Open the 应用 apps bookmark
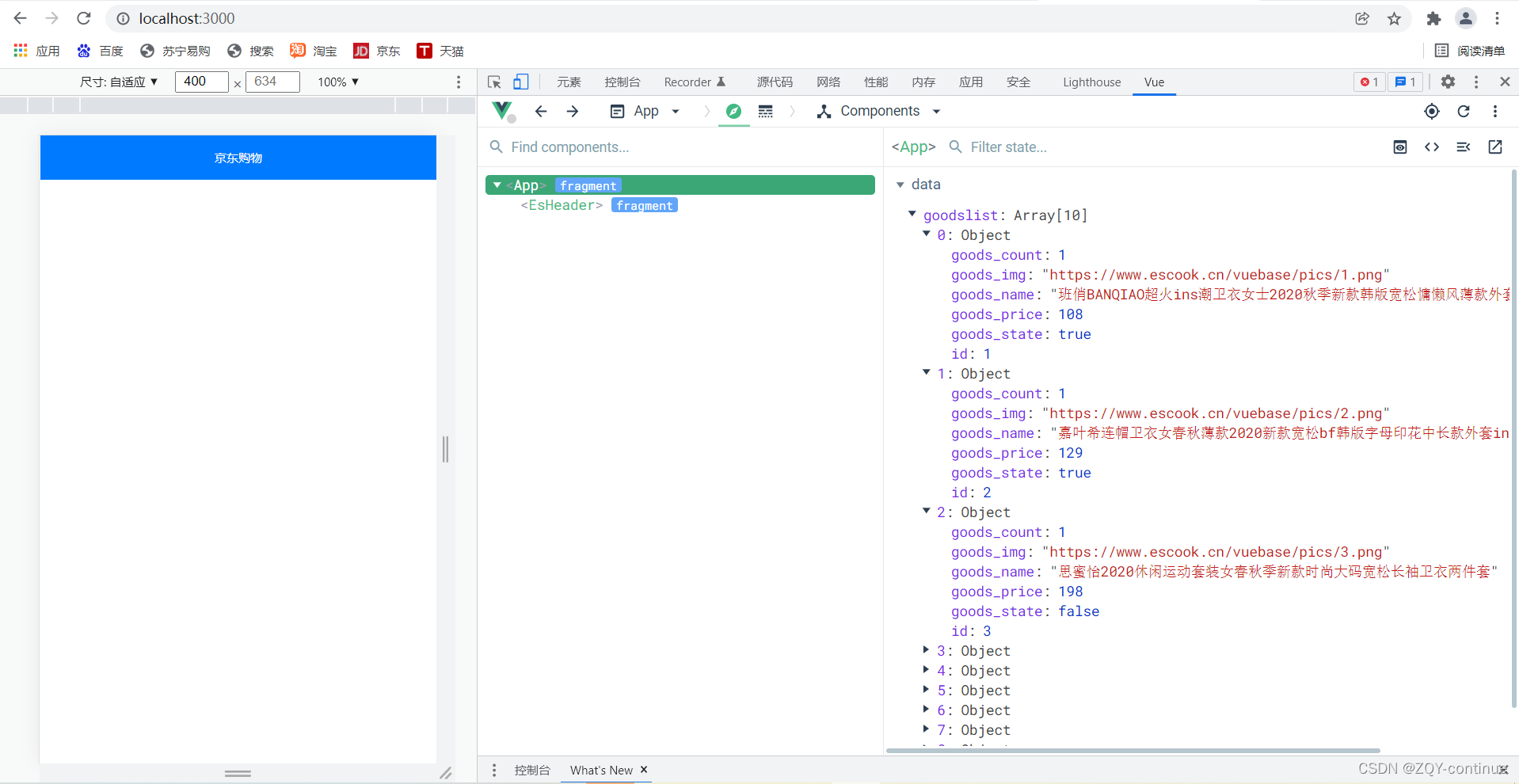Image resolution: width=1519 pixels, height=784 pixels. coord(37,51)
